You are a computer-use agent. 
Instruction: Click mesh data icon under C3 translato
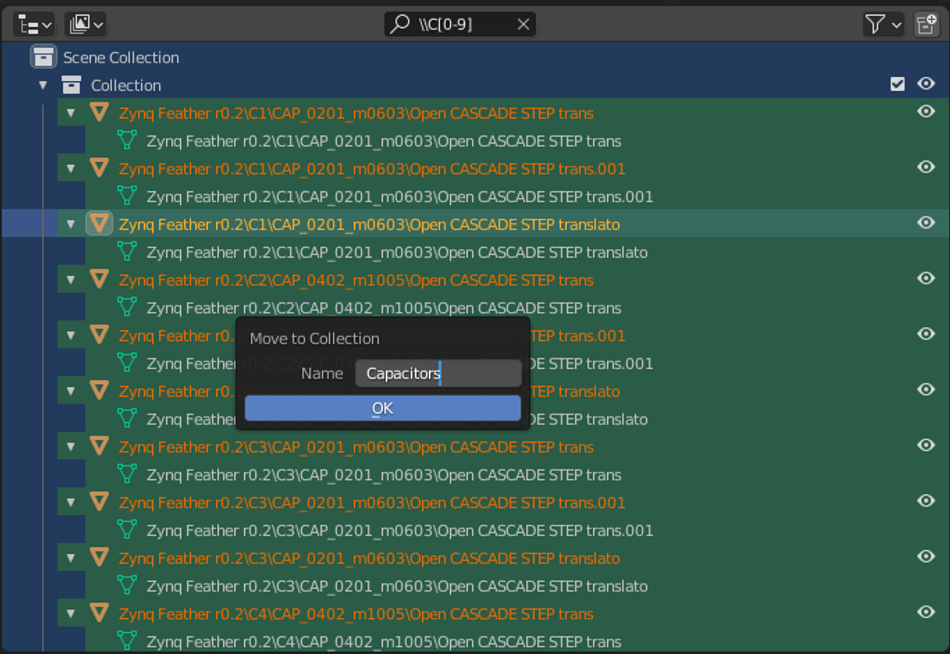(127, 586)
